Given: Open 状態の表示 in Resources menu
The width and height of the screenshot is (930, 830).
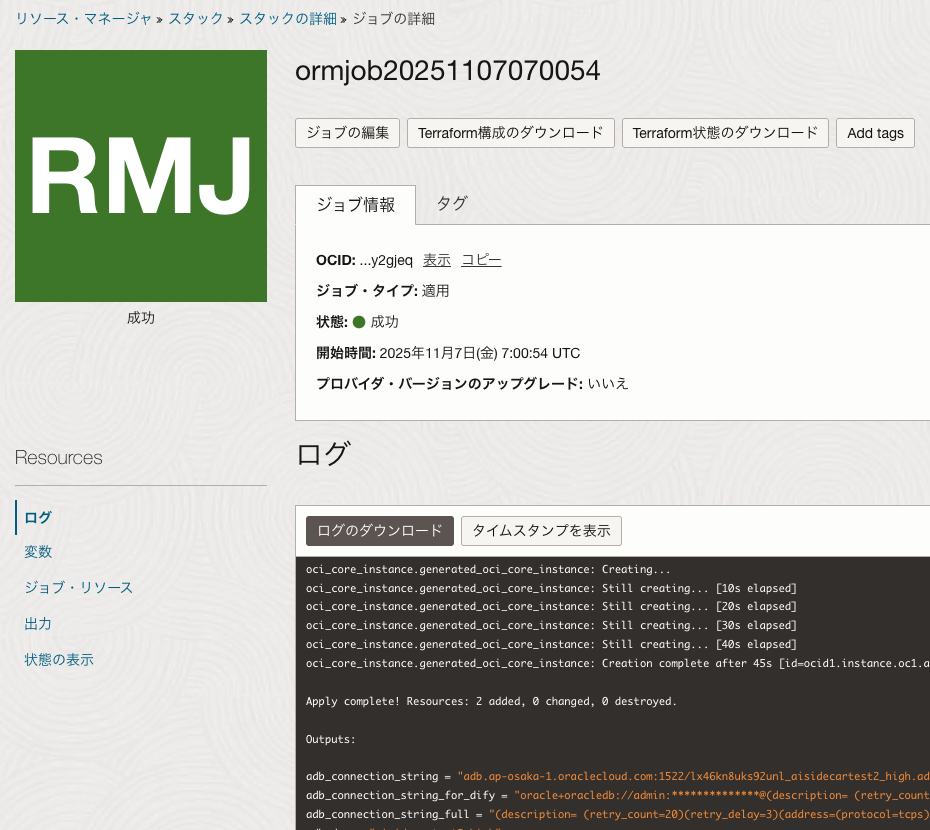Looking at the screenshot, I should point(59,659).
